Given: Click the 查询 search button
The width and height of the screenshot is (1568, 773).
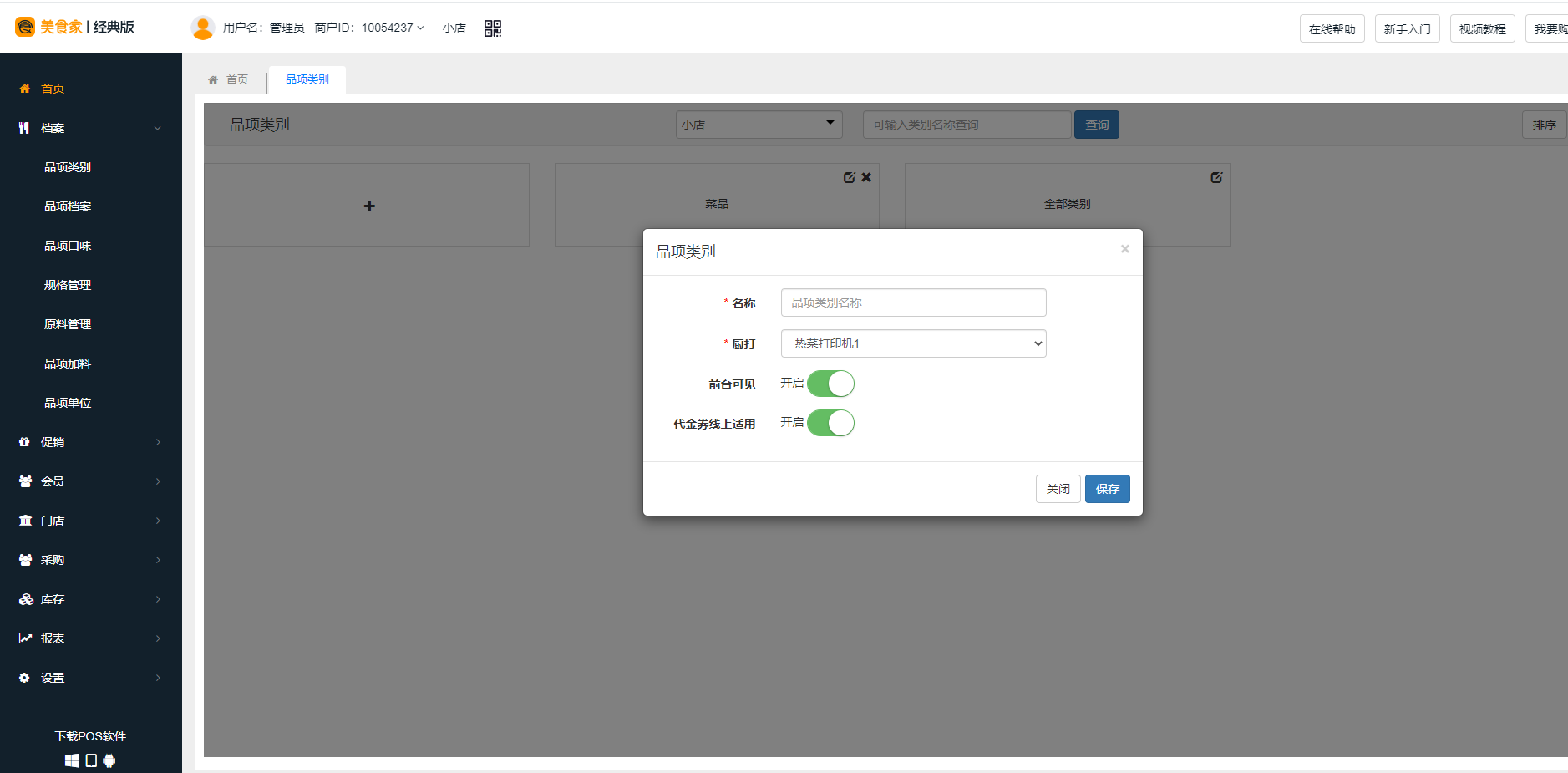Looking at the screenshot, I should coord(1097,125).
